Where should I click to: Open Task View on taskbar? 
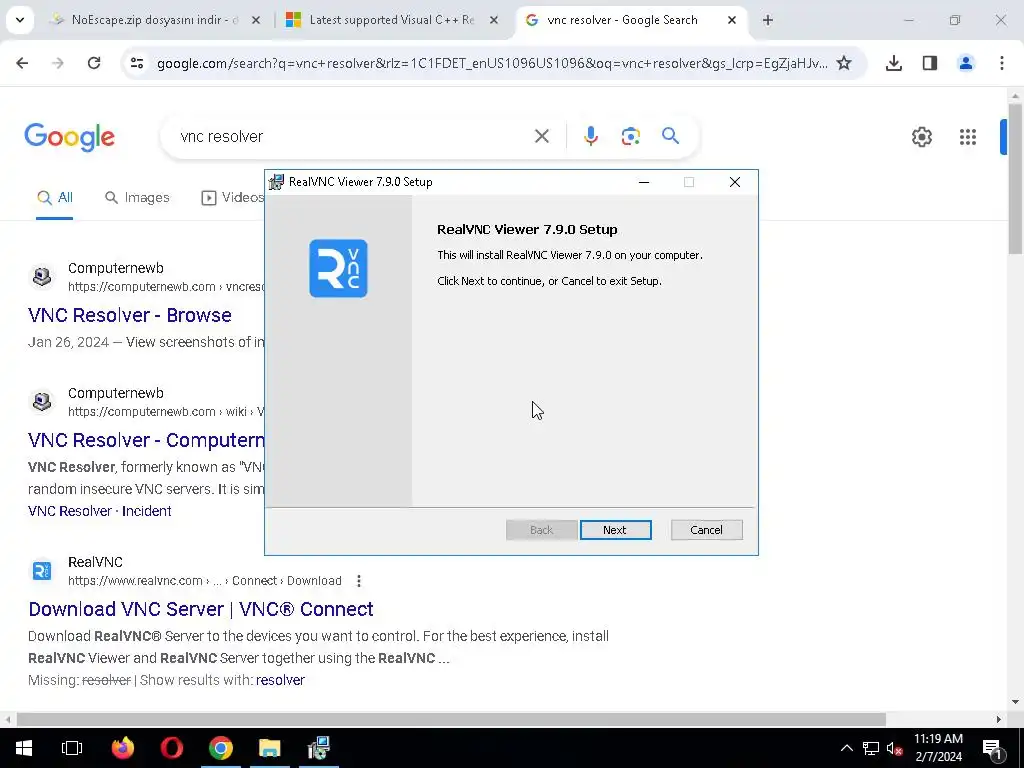[x=72, y=748]
